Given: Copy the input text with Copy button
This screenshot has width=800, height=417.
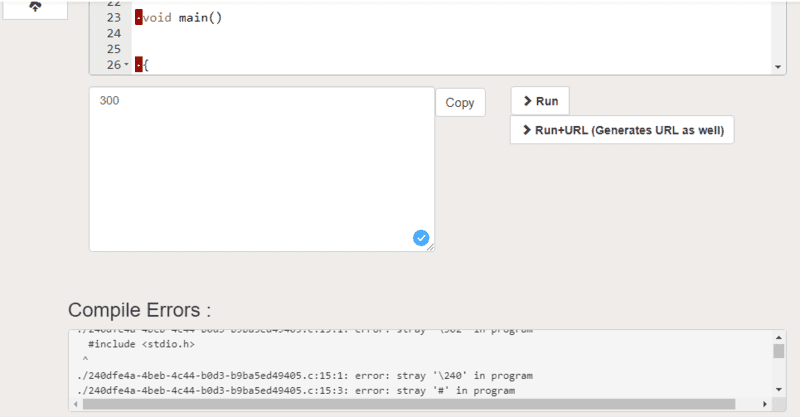Looking at the screenshot, I should (460, 103).
